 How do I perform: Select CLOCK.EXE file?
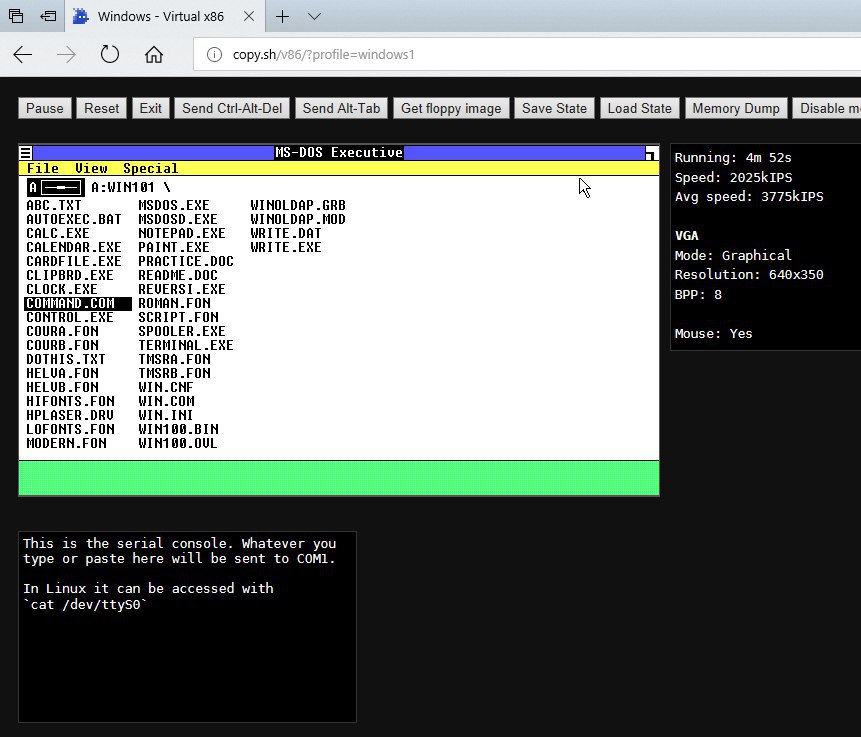[62, 289]
